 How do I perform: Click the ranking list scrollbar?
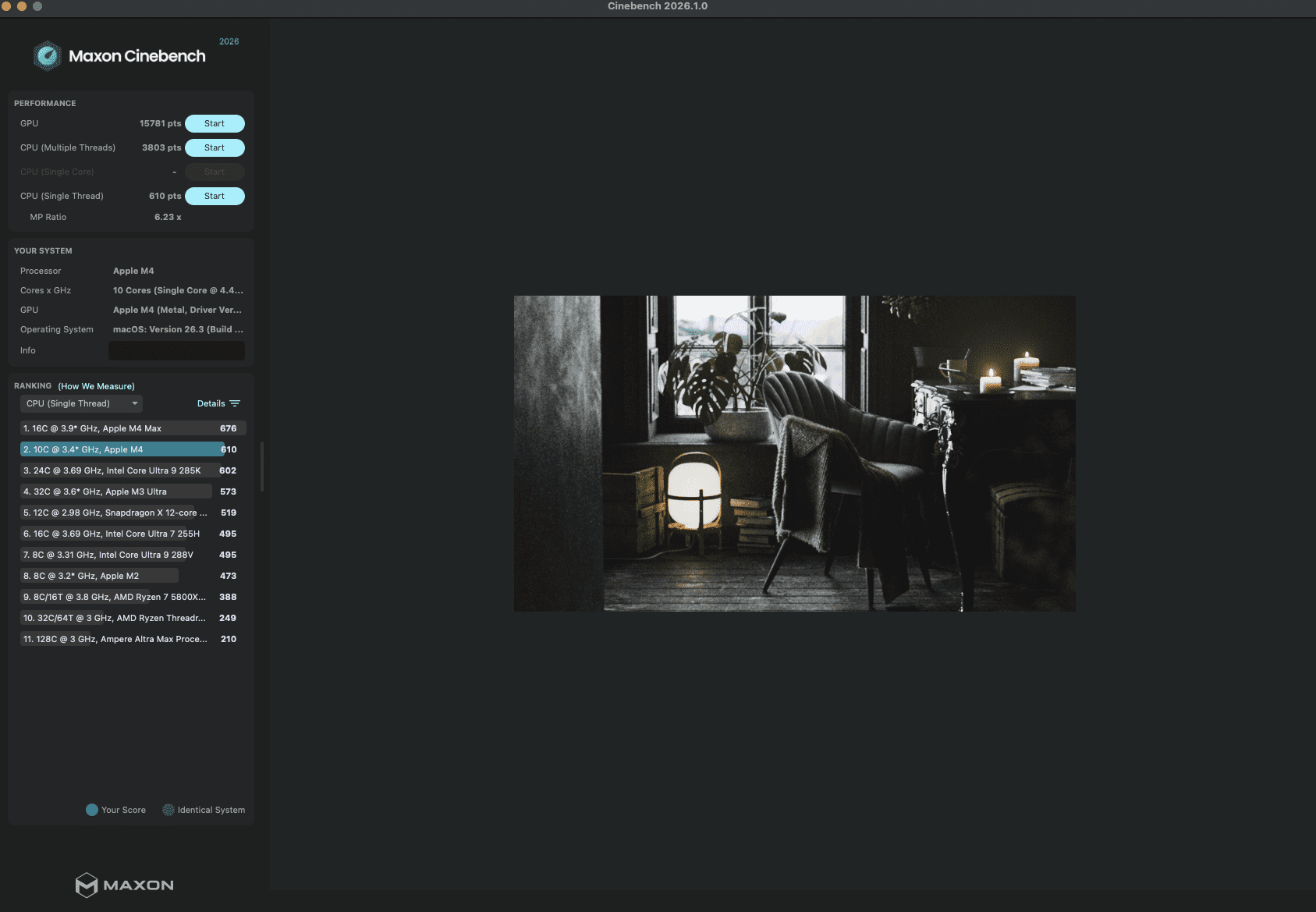coord(262,467)
